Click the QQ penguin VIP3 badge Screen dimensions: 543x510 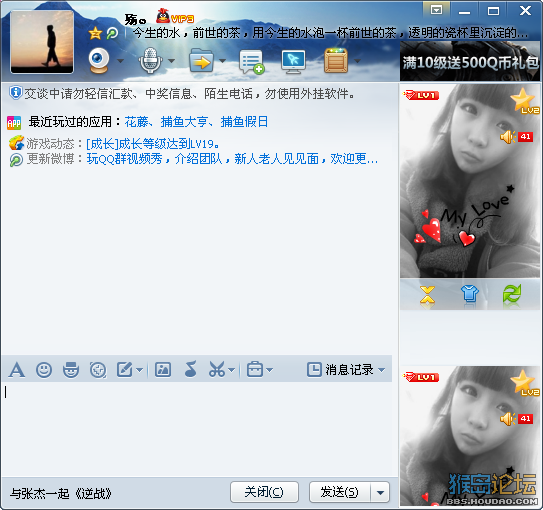pyautogui.click(x=175, y=16)
